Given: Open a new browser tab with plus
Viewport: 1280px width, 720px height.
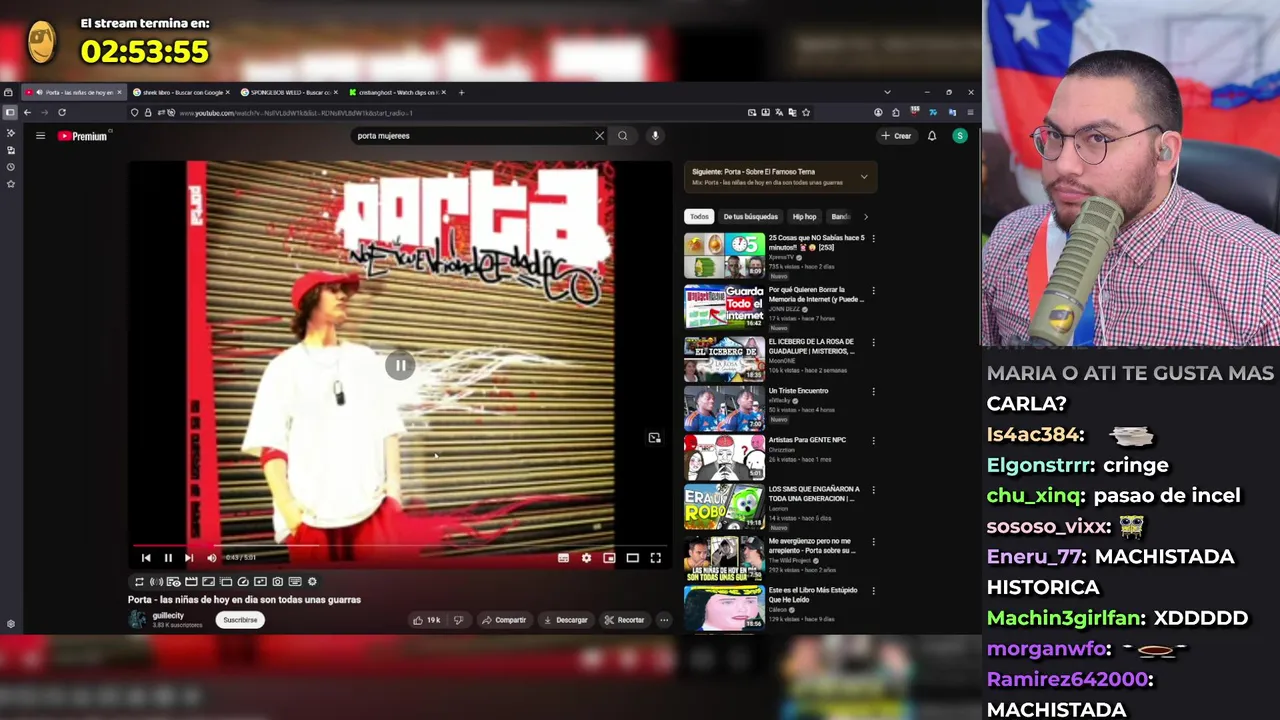Looking at the screenshot, I should [461, 92].
